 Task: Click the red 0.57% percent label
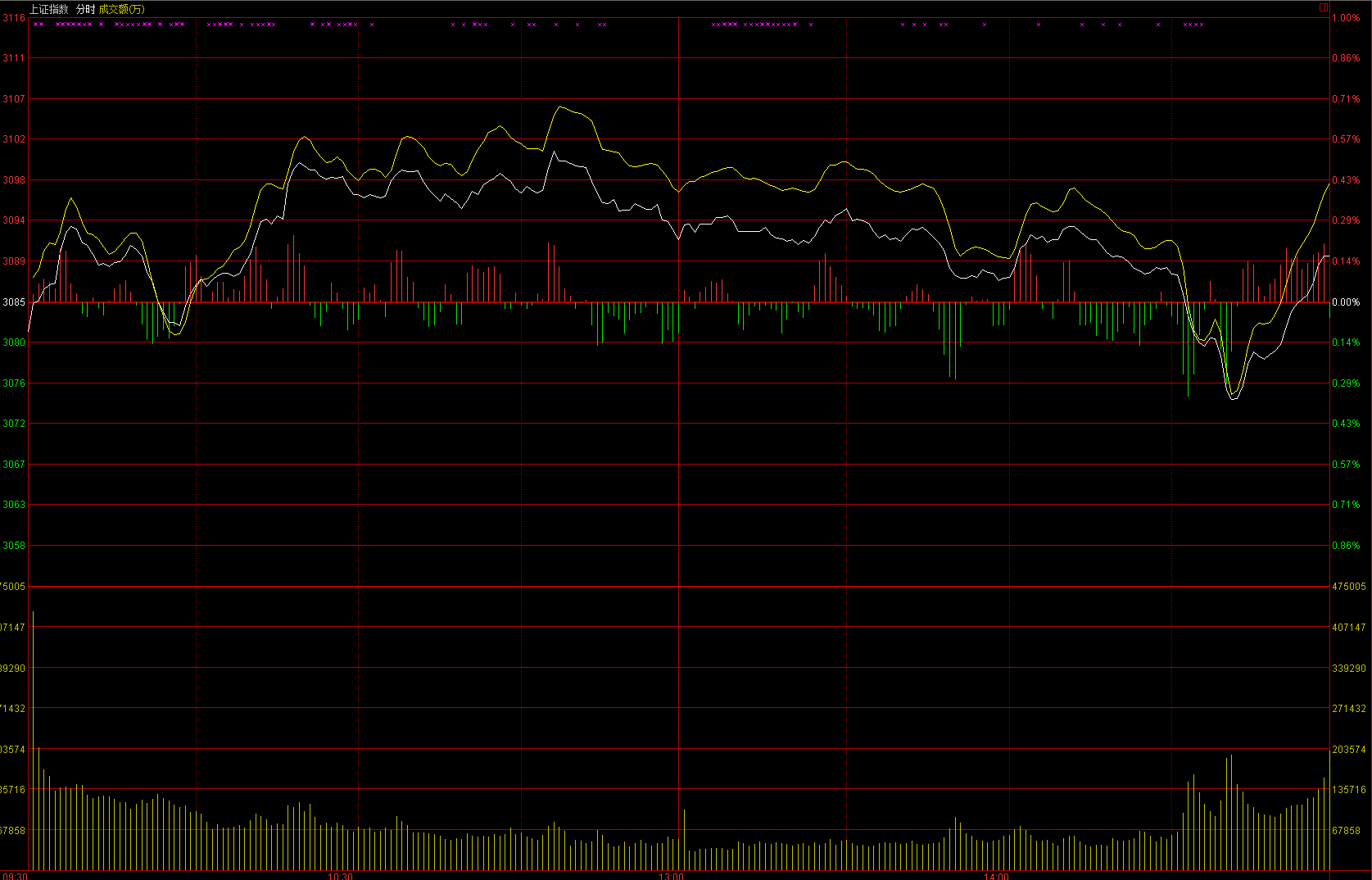[1346, 139]
